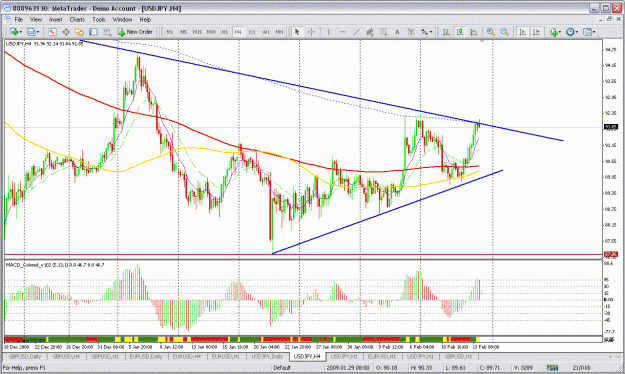This screenshot has width=625, height=374.
Task: Toggle Auto Scroll chart icon
Action: (x=522, y=32)
